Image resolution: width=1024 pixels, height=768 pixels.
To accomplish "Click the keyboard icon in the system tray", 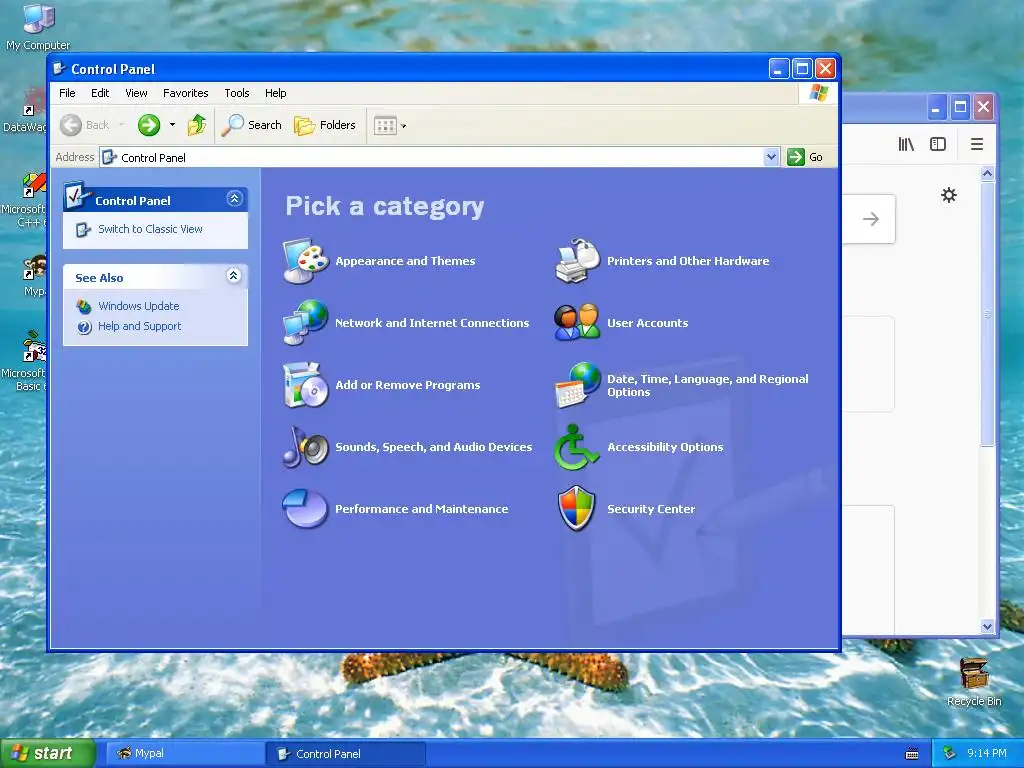I will [x=912, y=754].
